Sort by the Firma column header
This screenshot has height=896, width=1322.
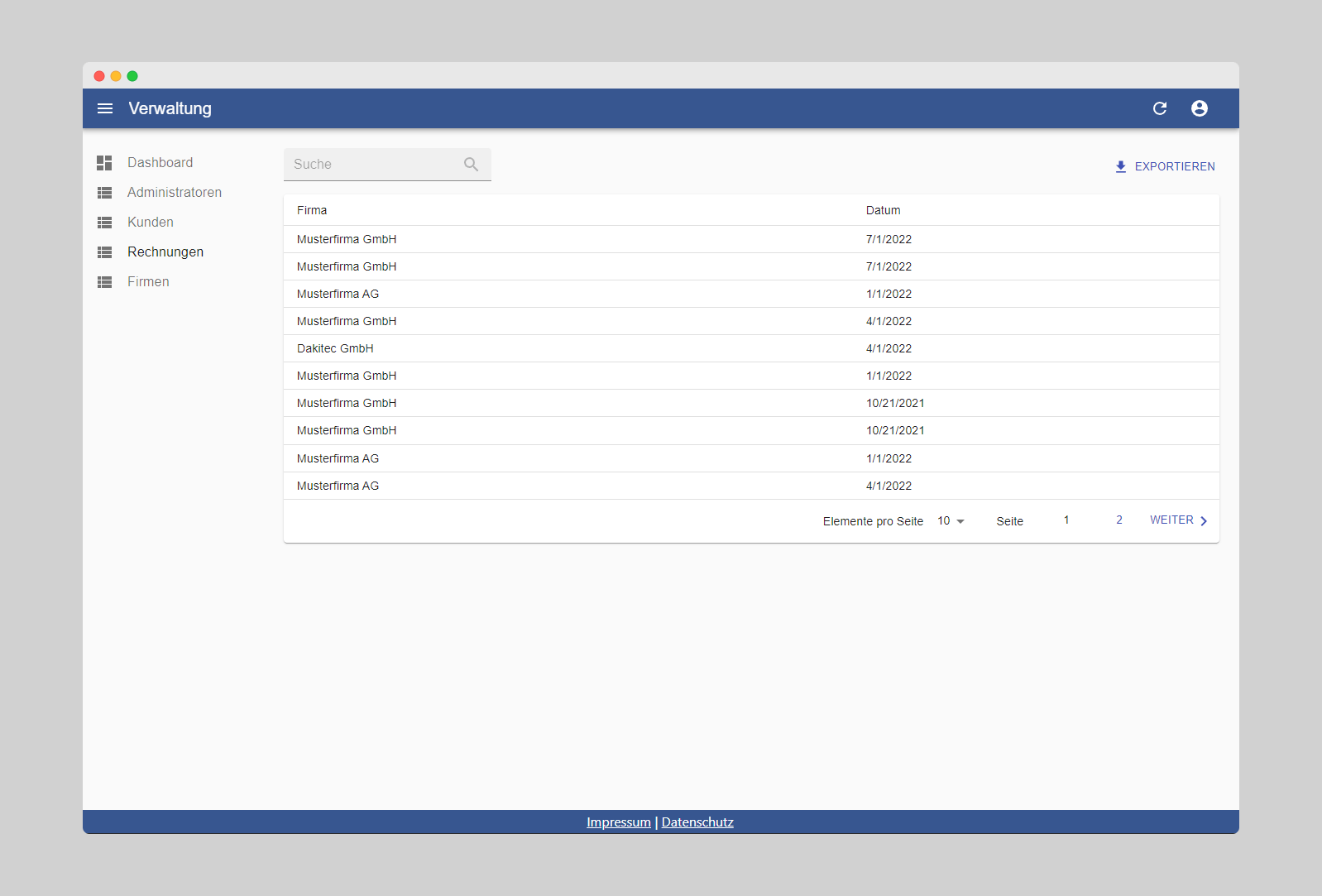coord(312,210)
